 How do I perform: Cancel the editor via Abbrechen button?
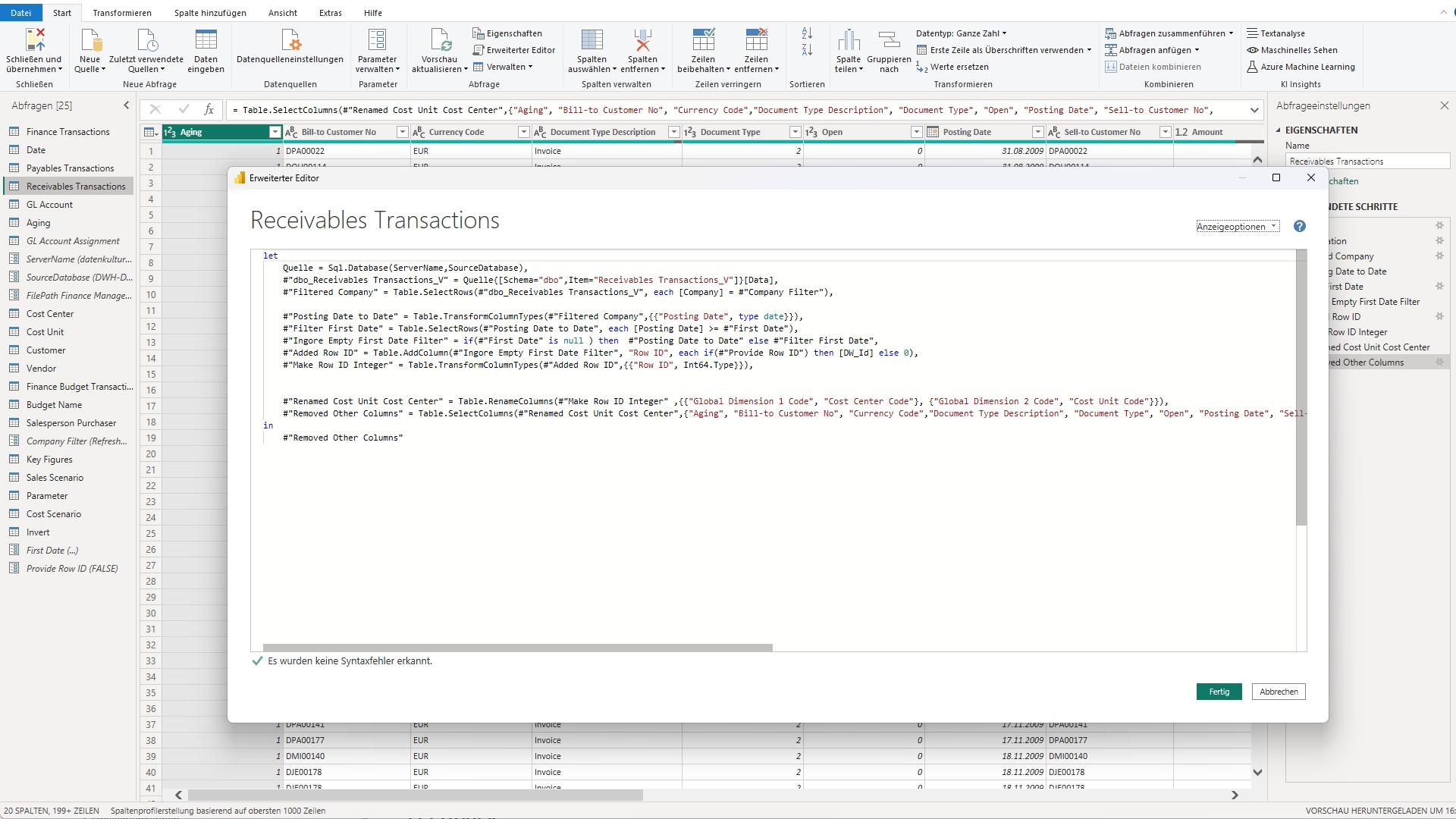(x=1279, y=692)
